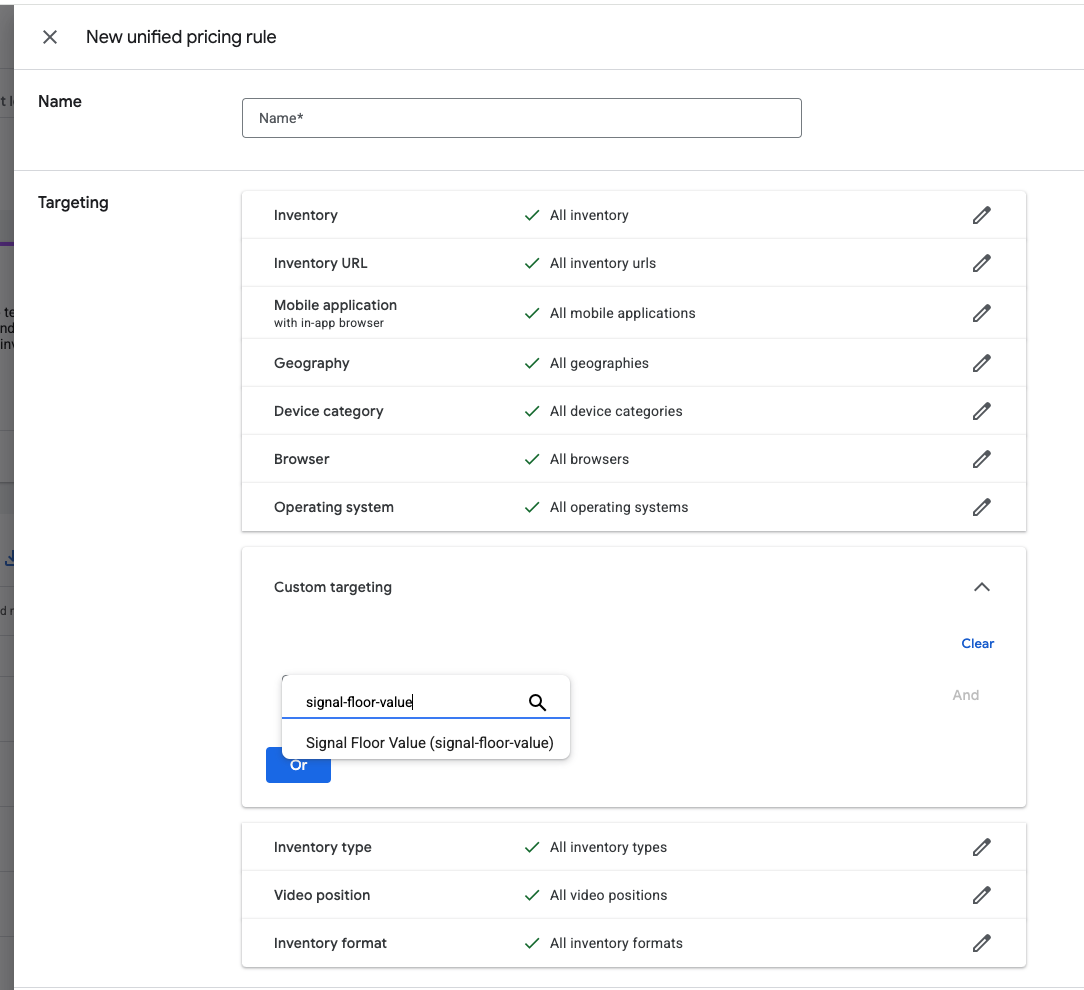The height and width of the screenshot is (990, 1084).
Task: Click the search magnifier icon
Action: click(537, 702)
